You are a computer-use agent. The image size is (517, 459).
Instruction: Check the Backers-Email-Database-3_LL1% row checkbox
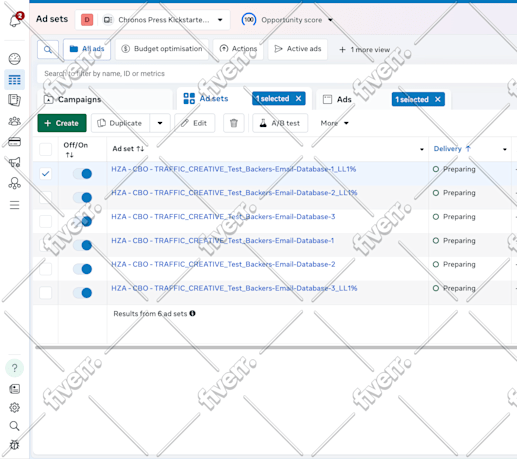(46, 293)
